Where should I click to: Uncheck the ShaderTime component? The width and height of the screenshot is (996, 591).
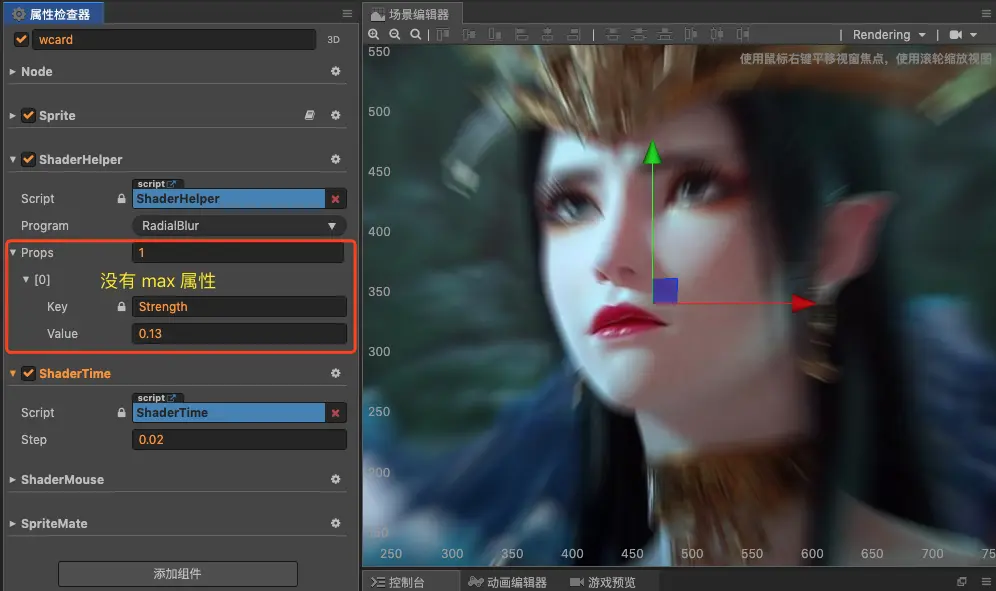click(x=28, y=374)
